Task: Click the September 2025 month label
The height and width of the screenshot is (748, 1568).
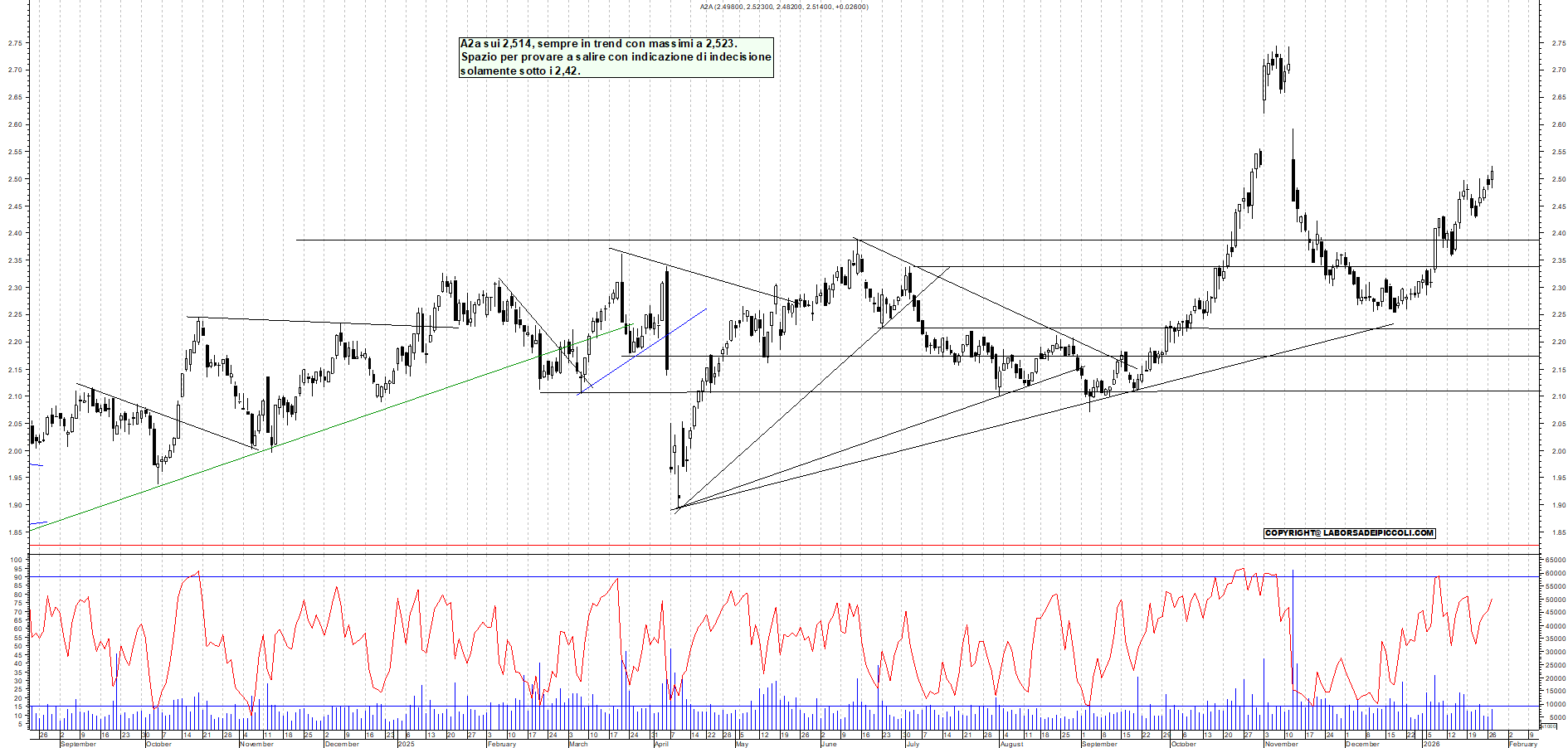Action: pyautogui.click(x=1099, y=744)
